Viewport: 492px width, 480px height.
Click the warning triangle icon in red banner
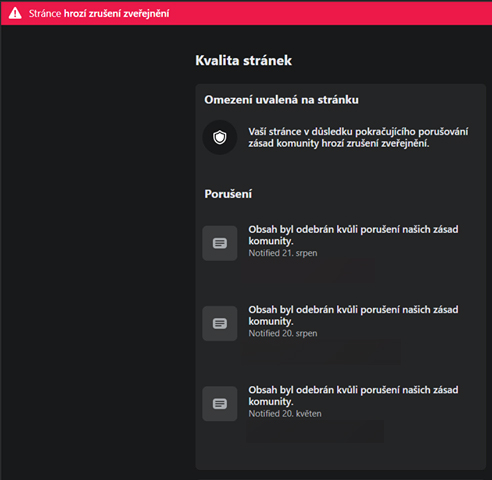[15, 13]
